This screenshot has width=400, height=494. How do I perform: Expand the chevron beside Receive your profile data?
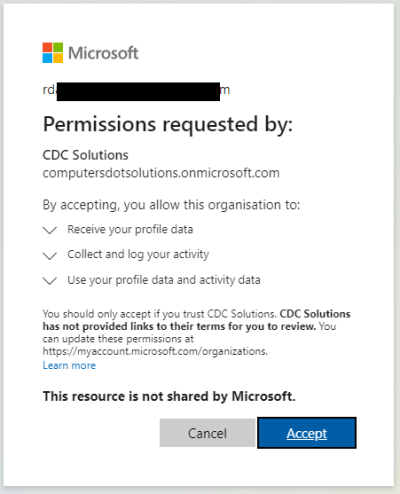(50, 230)
